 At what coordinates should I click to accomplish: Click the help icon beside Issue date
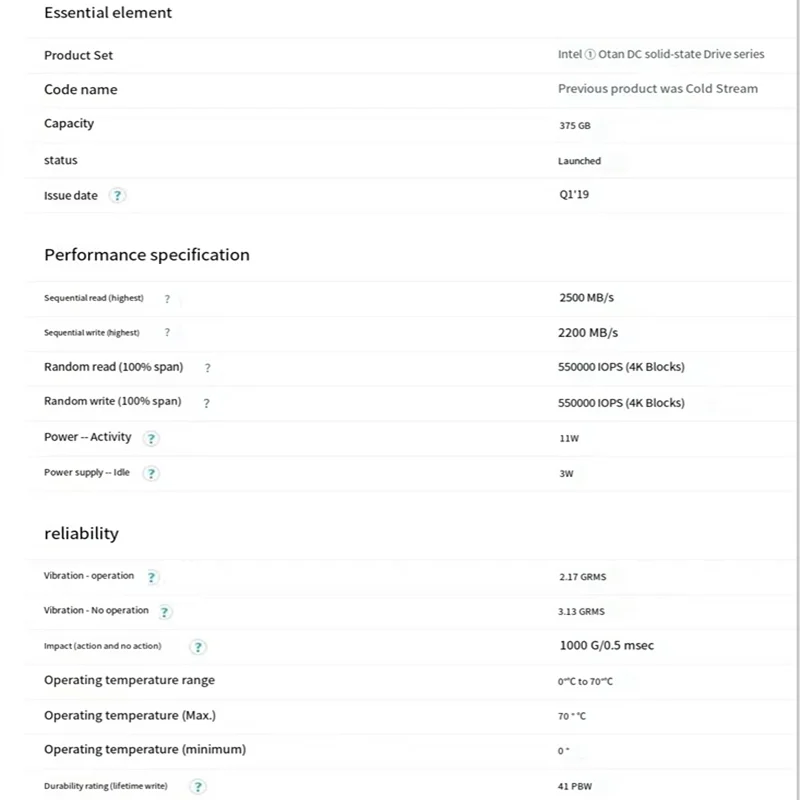click(117, 196)
